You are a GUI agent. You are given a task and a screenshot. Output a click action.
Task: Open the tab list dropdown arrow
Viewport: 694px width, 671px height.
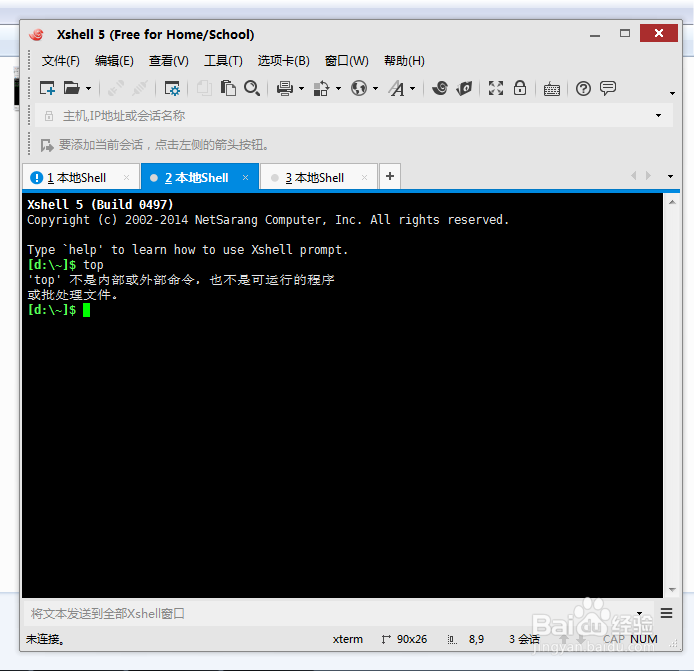pos(671,176)
